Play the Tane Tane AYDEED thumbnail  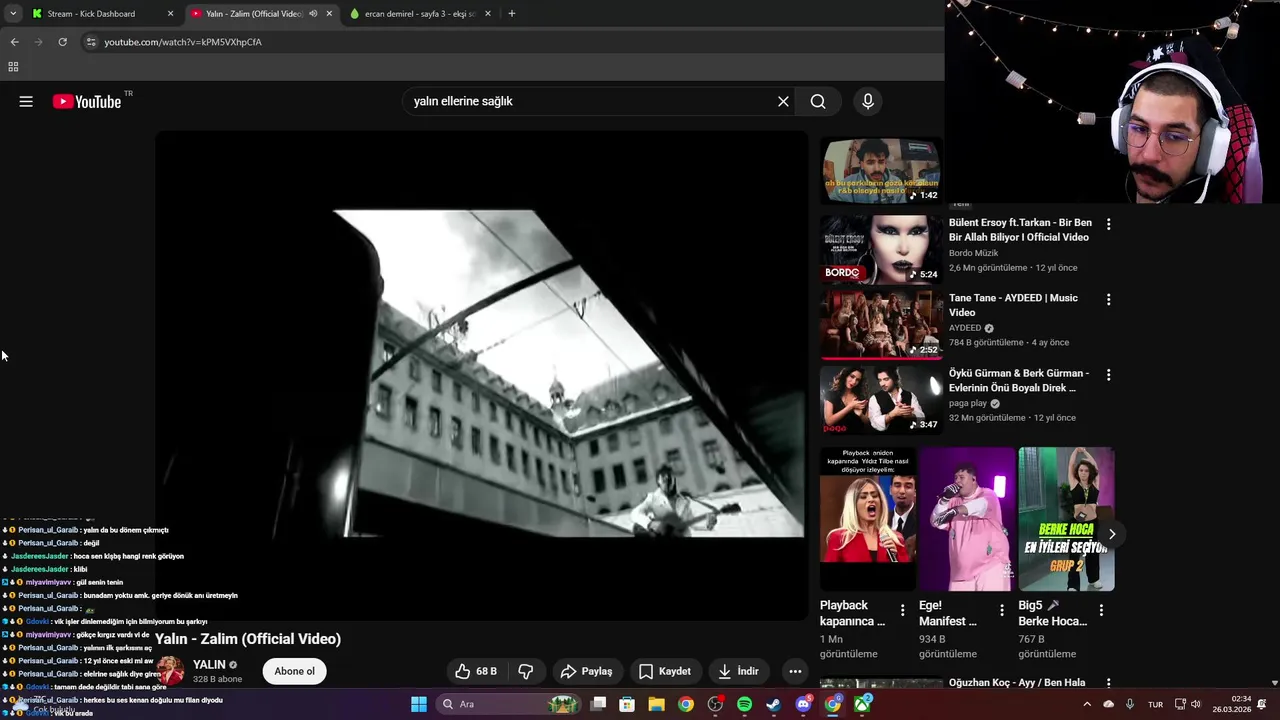pyautogui.click(x=881, y=323)
